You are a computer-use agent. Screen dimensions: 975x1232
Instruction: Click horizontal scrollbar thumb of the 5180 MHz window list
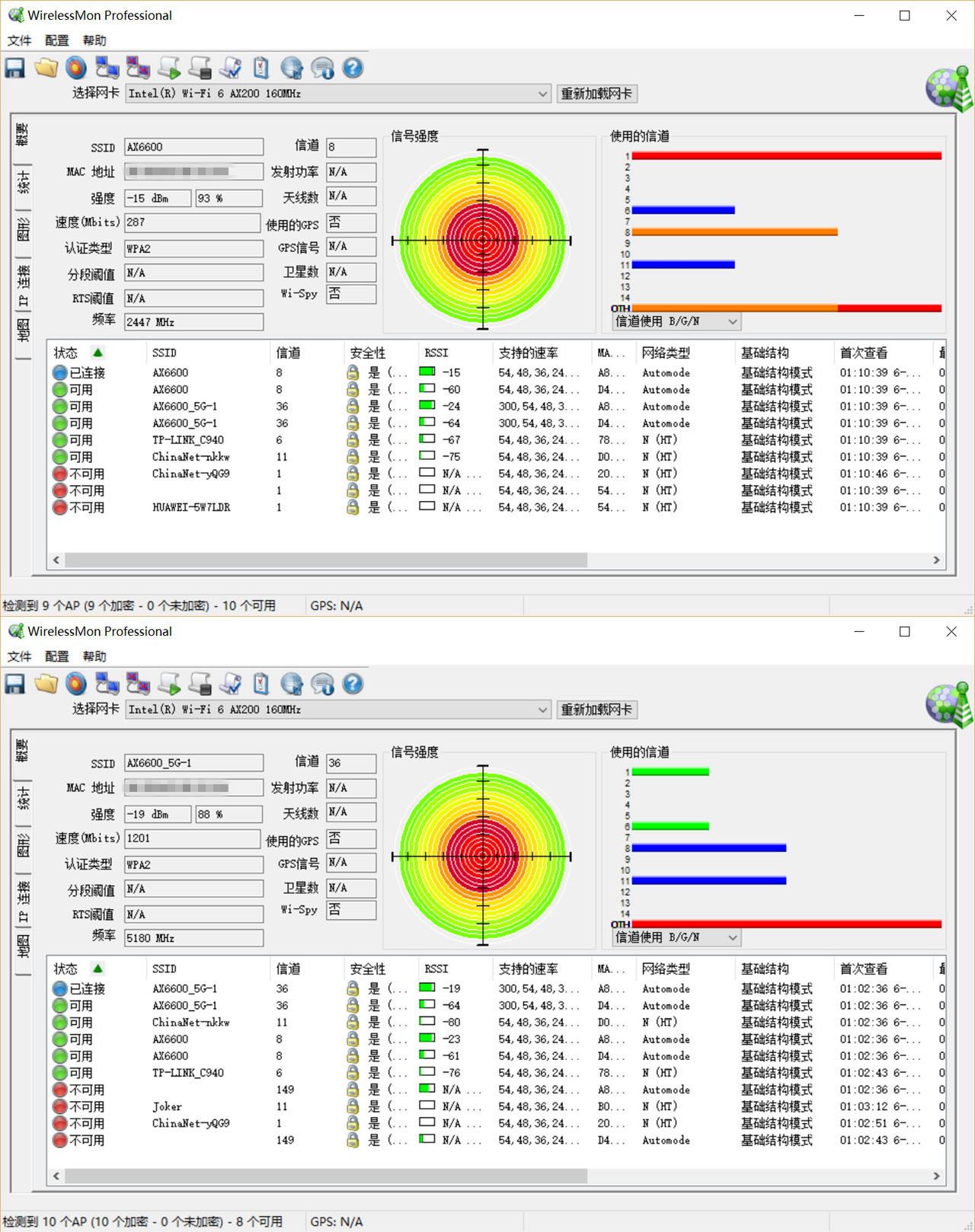326,1176
